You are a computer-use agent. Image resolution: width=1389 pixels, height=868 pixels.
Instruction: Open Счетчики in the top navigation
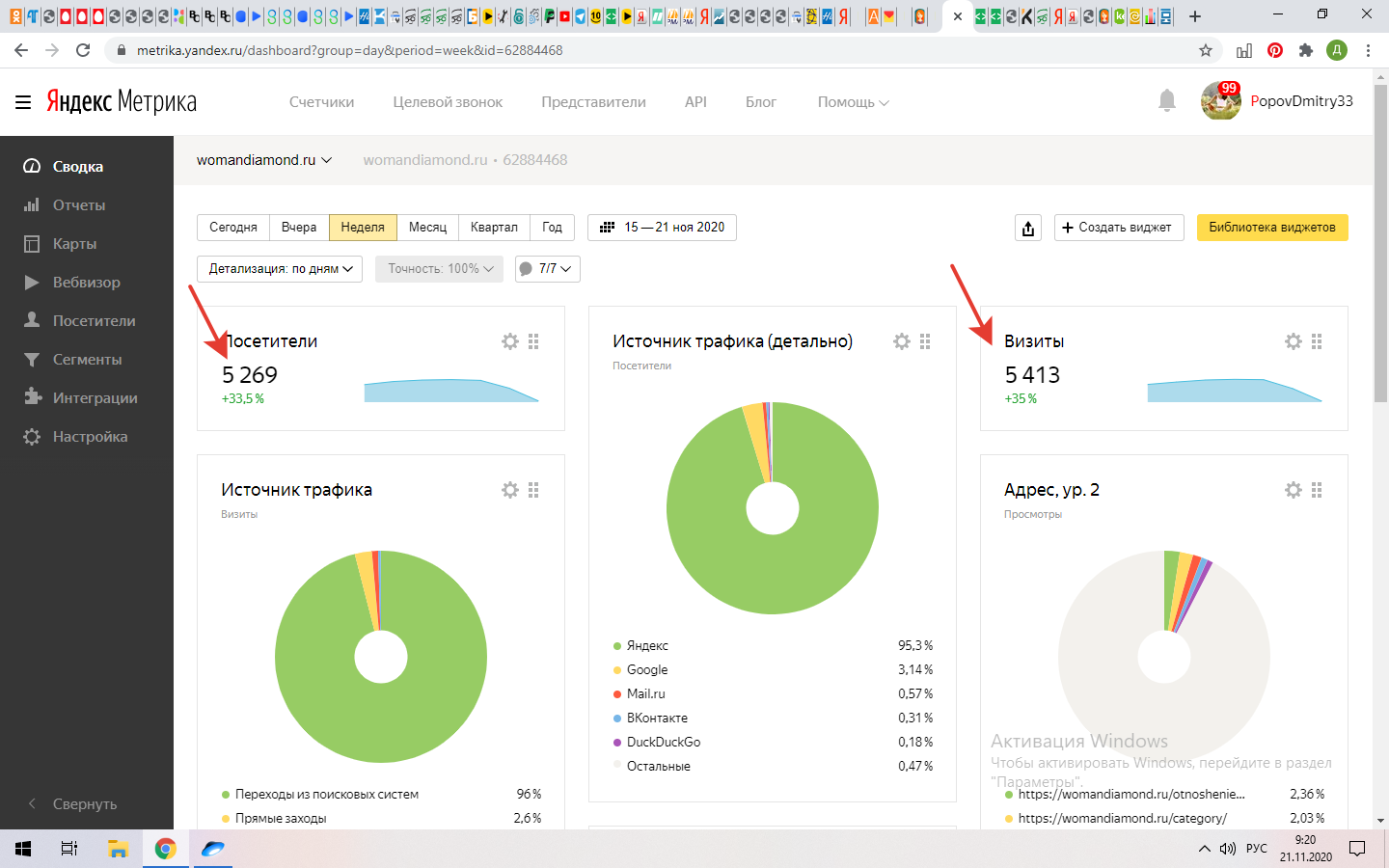321,101
